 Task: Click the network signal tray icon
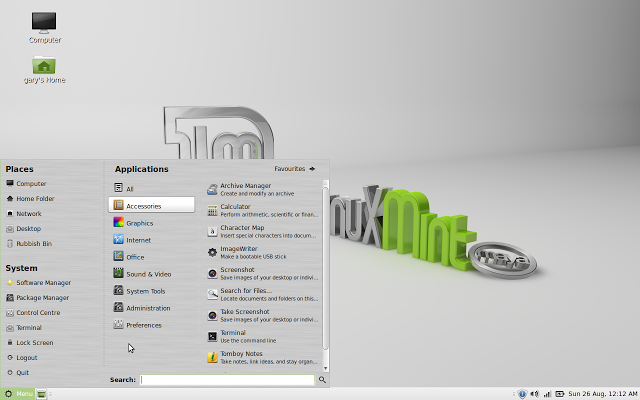(547, 394)
